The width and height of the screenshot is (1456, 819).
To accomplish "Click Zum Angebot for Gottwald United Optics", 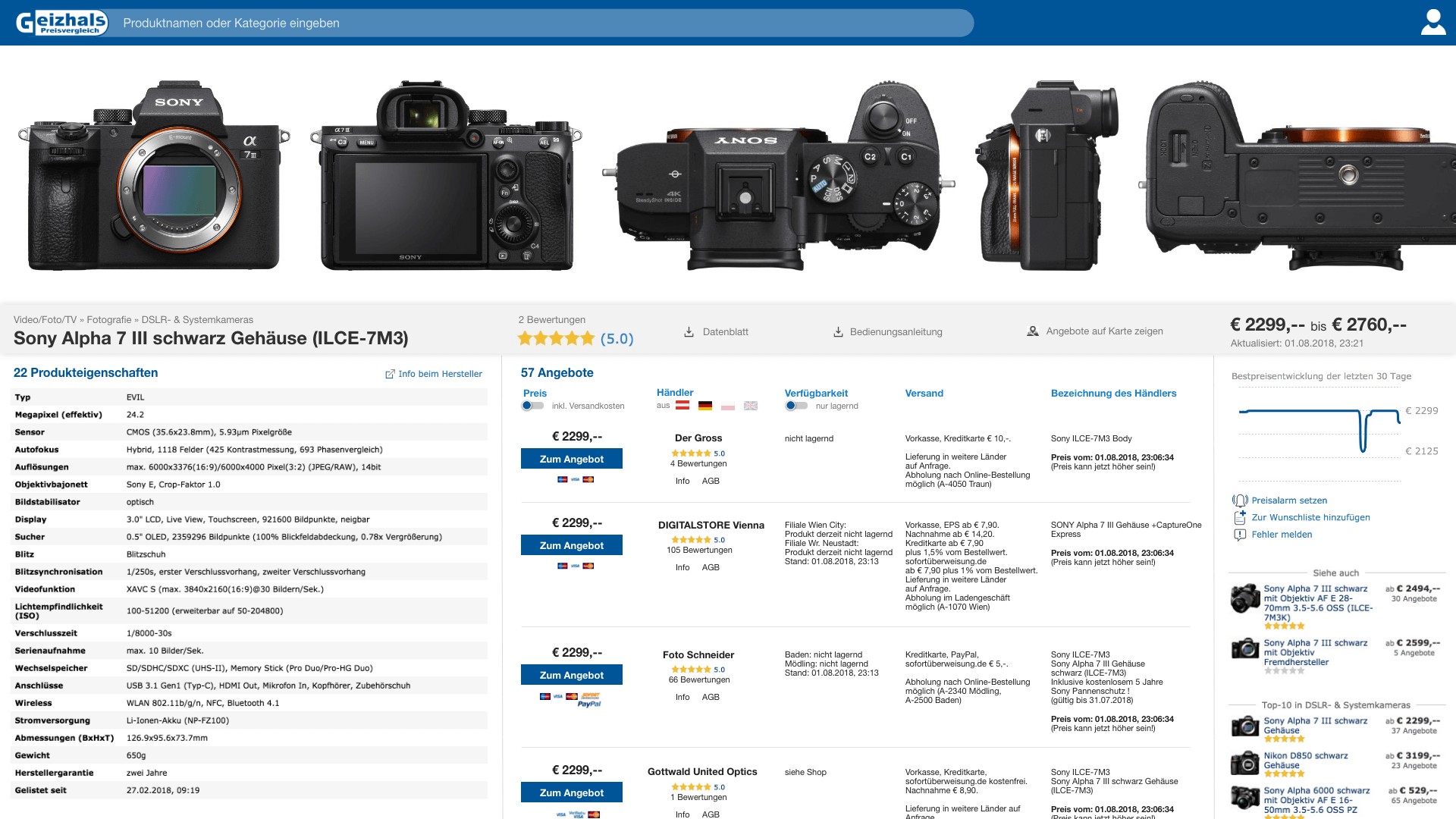I will pyautogui.click(x=572, y=792).
